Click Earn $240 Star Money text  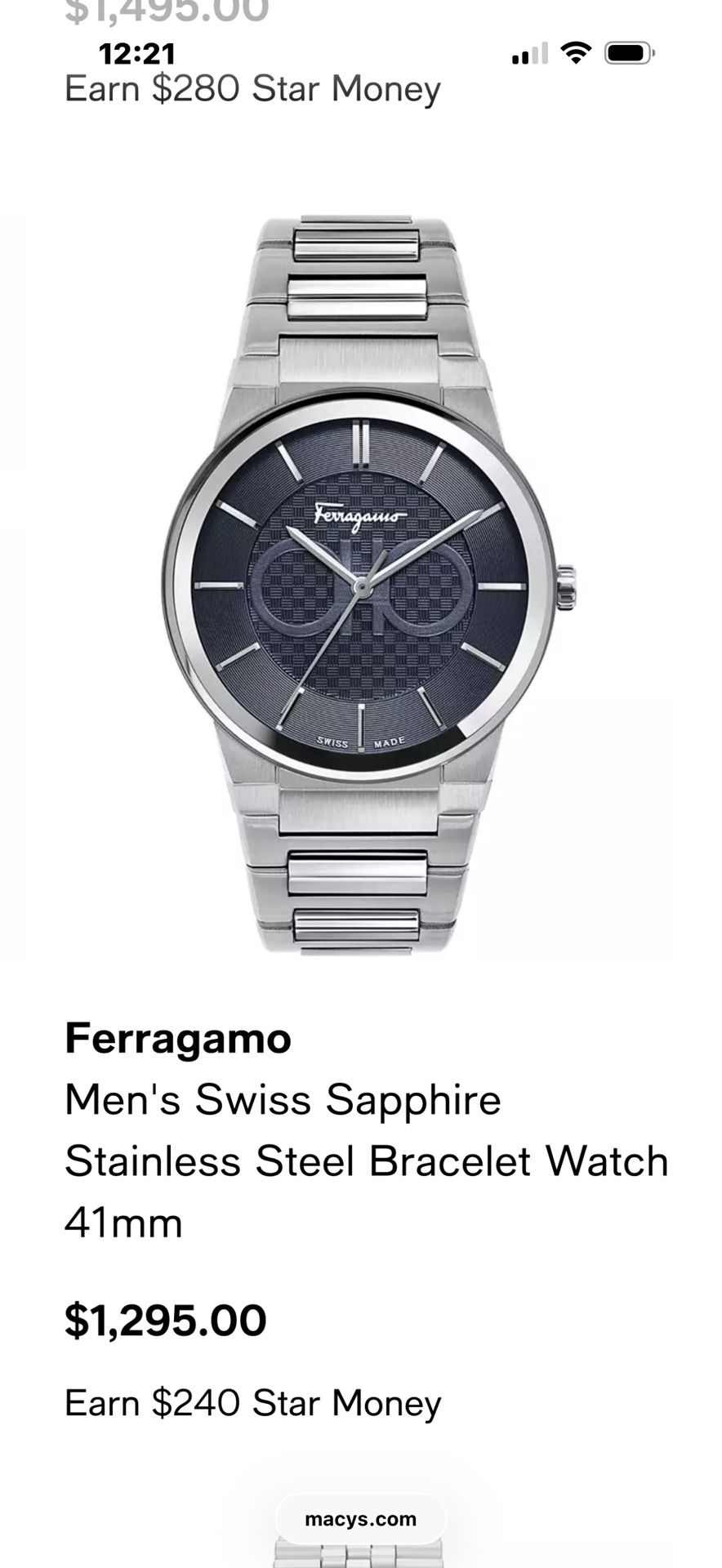pos(253,1404)
